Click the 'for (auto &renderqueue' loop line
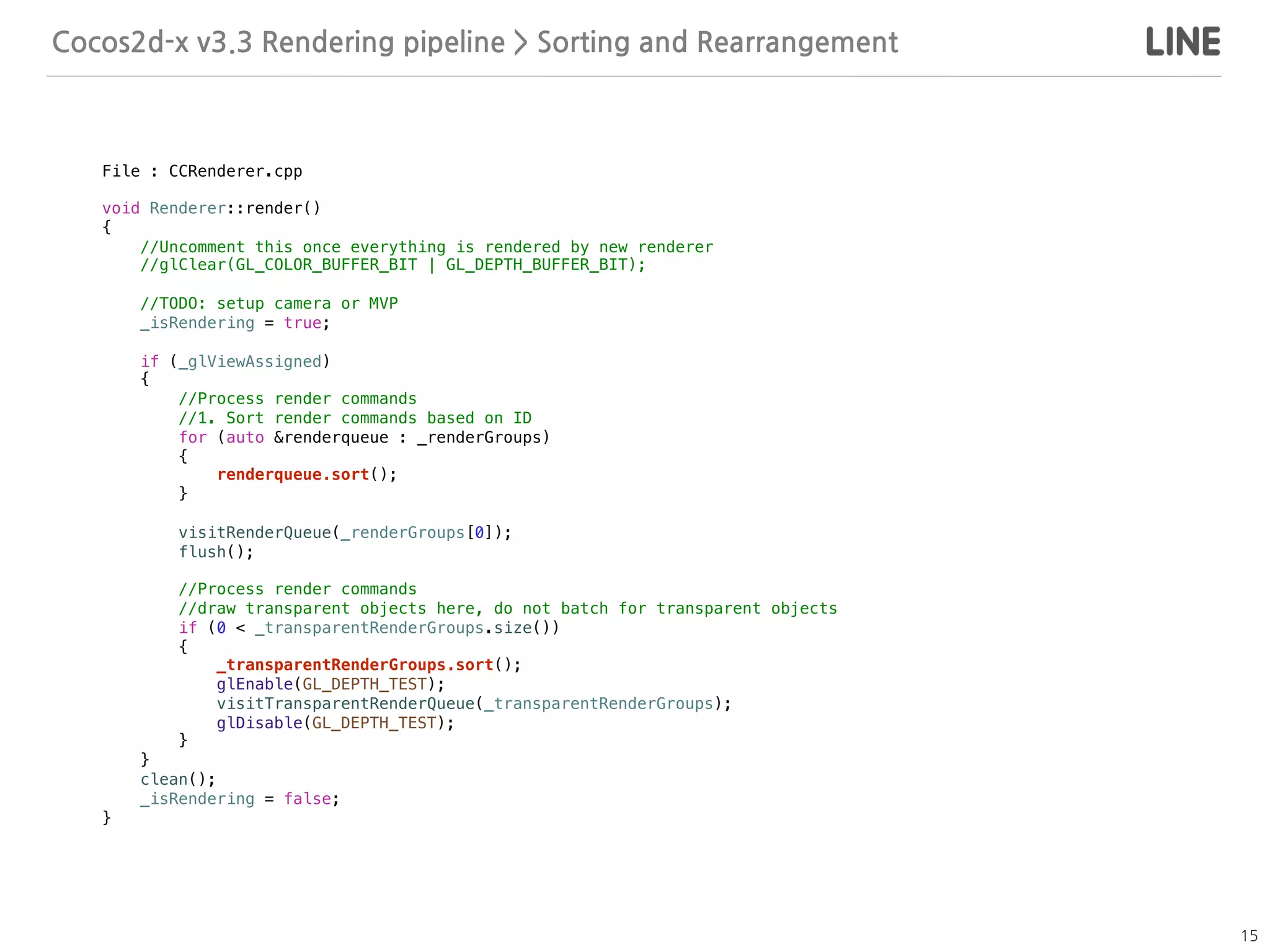This screenshot has height=952, width=1270. click(x=364, y=438)
